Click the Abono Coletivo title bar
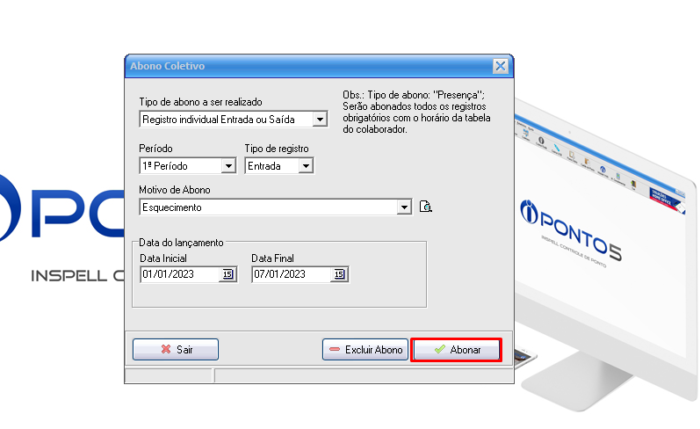Screen dimensions: 700x429 [x=300, y=66]
